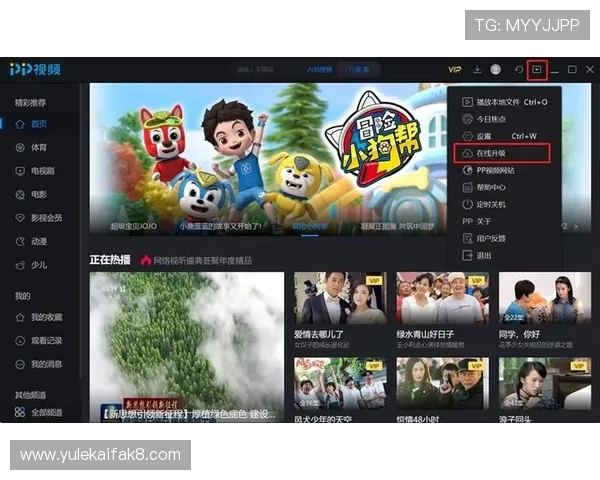Open 绿水青山好日子 thumbnail
The image size is (600, 480).
443,298
